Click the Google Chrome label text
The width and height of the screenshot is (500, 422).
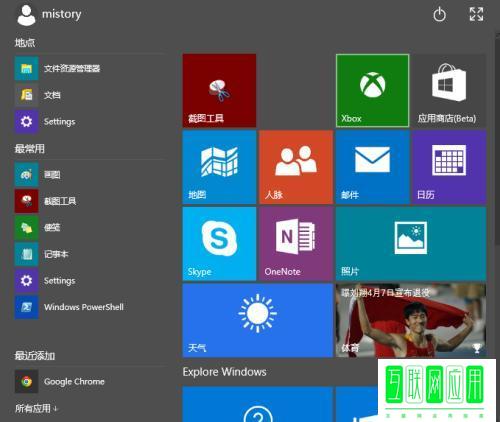point(74,381)
